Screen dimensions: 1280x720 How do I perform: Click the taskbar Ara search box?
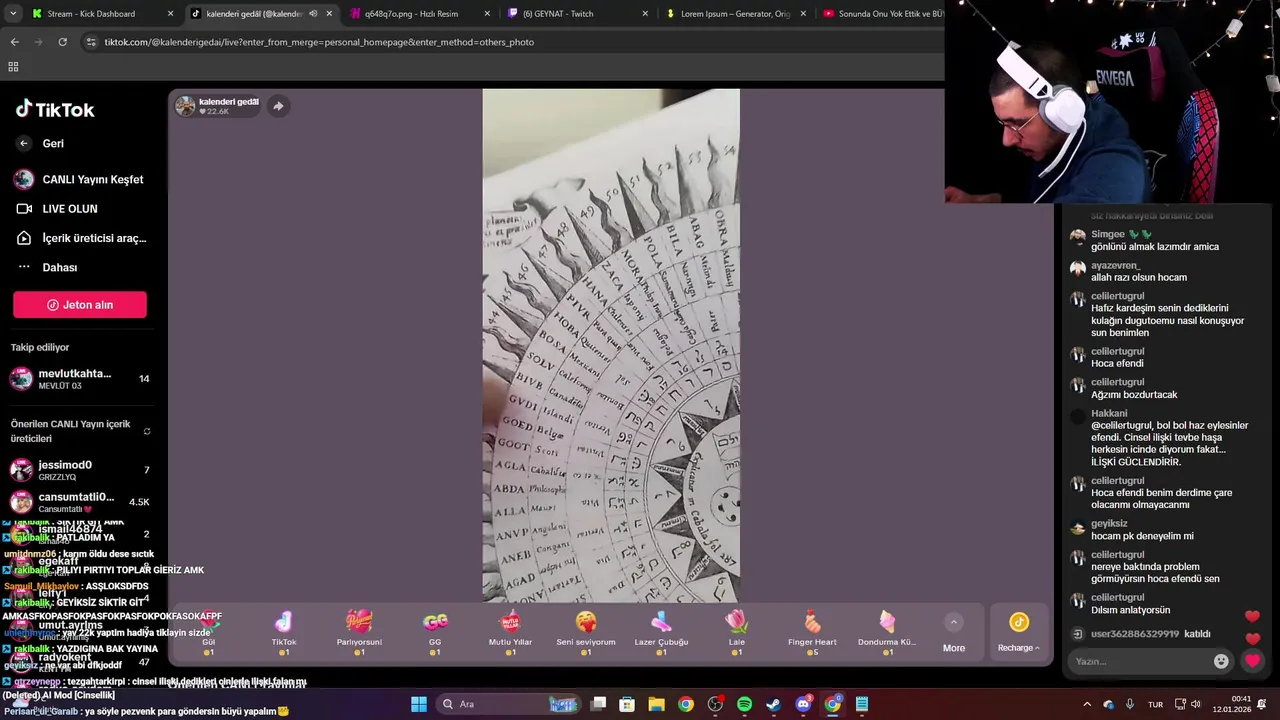tap(510, 704)
